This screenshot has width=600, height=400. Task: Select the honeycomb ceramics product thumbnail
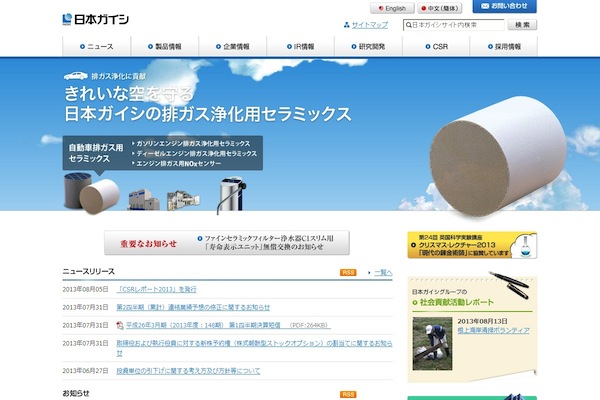click(92, 193)
